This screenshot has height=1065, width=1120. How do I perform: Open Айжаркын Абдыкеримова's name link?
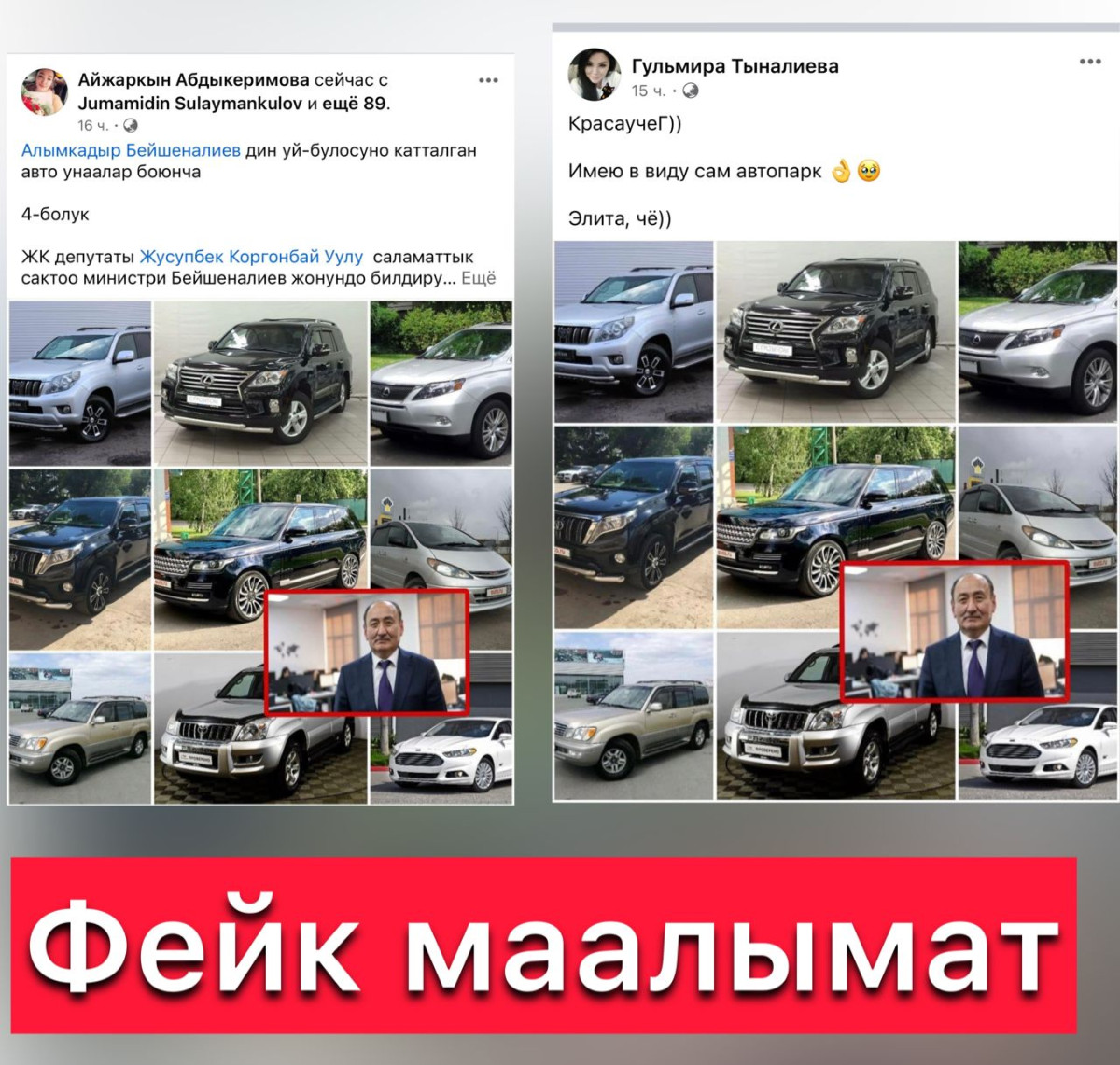pos(193,80)
